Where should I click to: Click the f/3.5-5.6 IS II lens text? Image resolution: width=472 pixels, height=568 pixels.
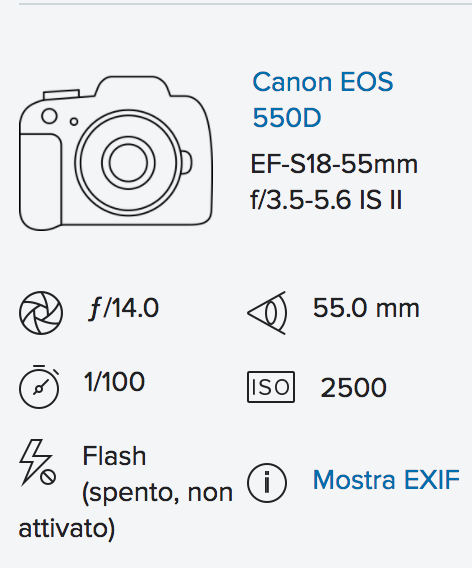326,200
